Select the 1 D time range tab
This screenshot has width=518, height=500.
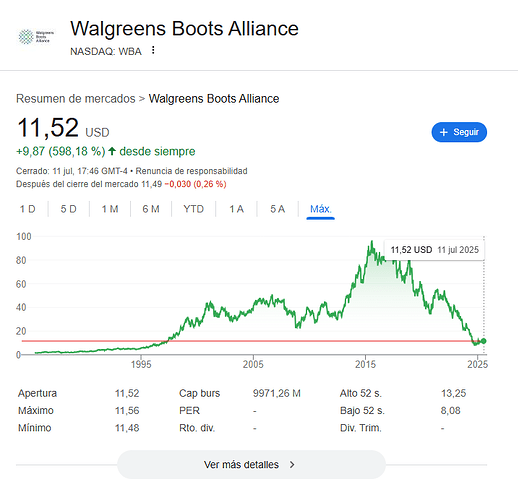pos(28,209)
